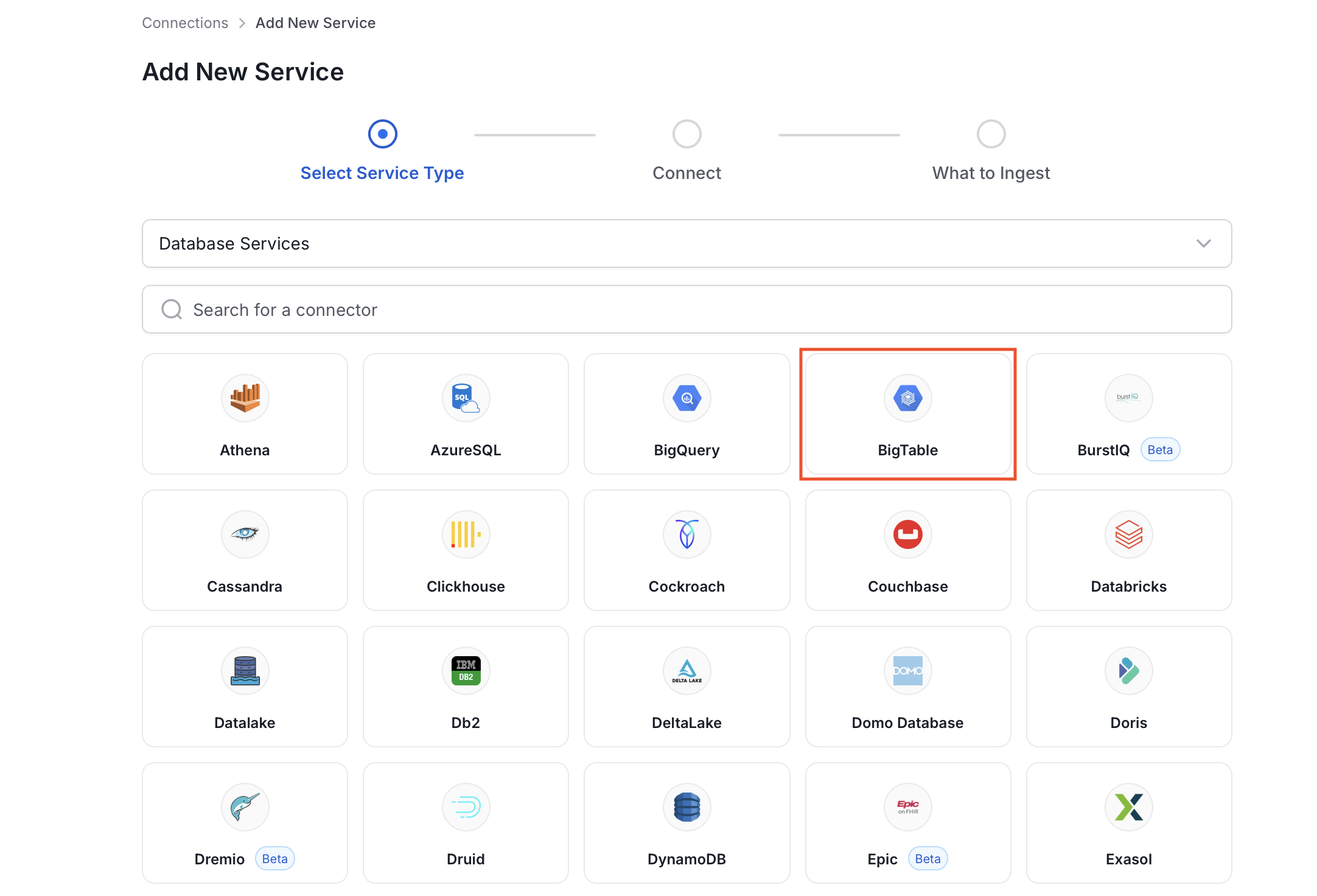
Task: Click the BigQuery card label
Action: (686, 450)
